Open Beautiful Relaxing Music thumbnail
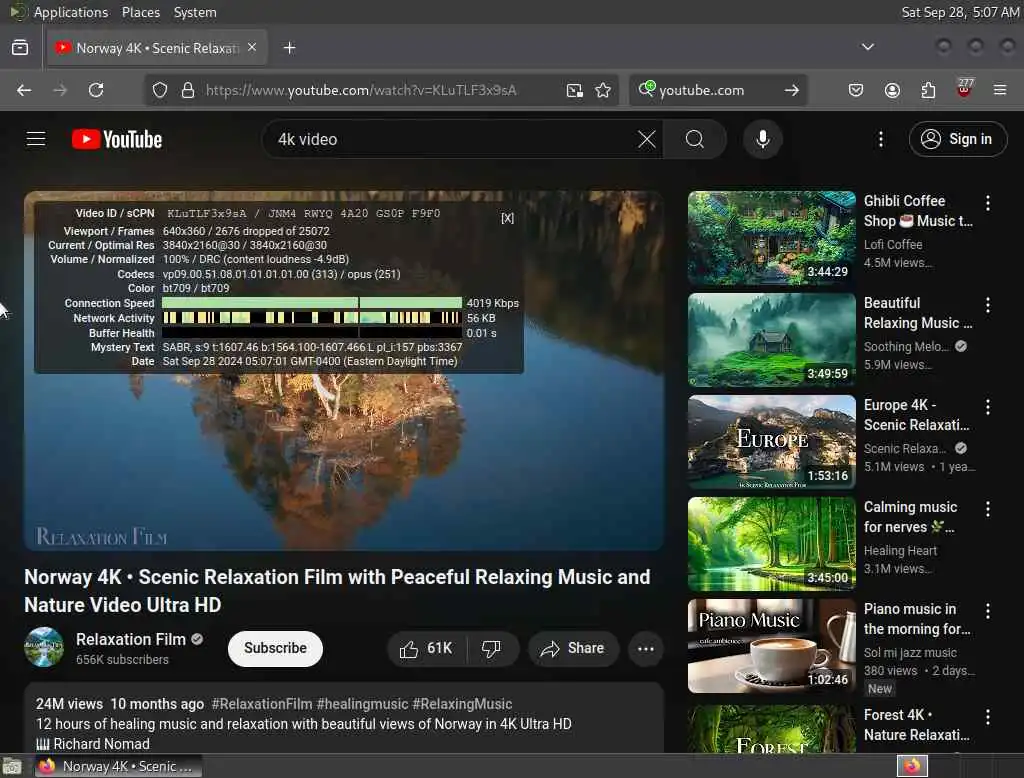Viewport: 1024px width, 778px height. (771, 340)
